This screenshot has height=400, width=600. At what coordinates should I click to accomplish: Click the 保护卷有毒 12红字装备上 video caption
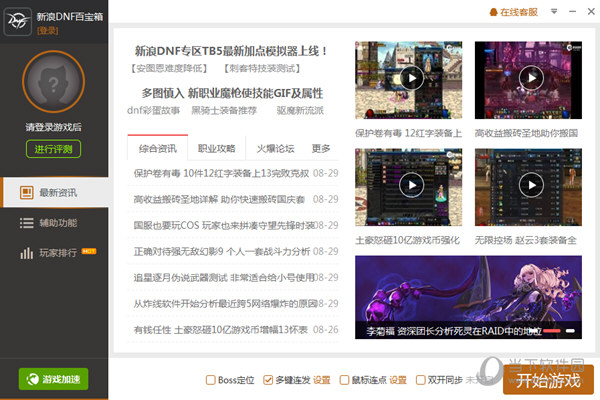[408, 133]
